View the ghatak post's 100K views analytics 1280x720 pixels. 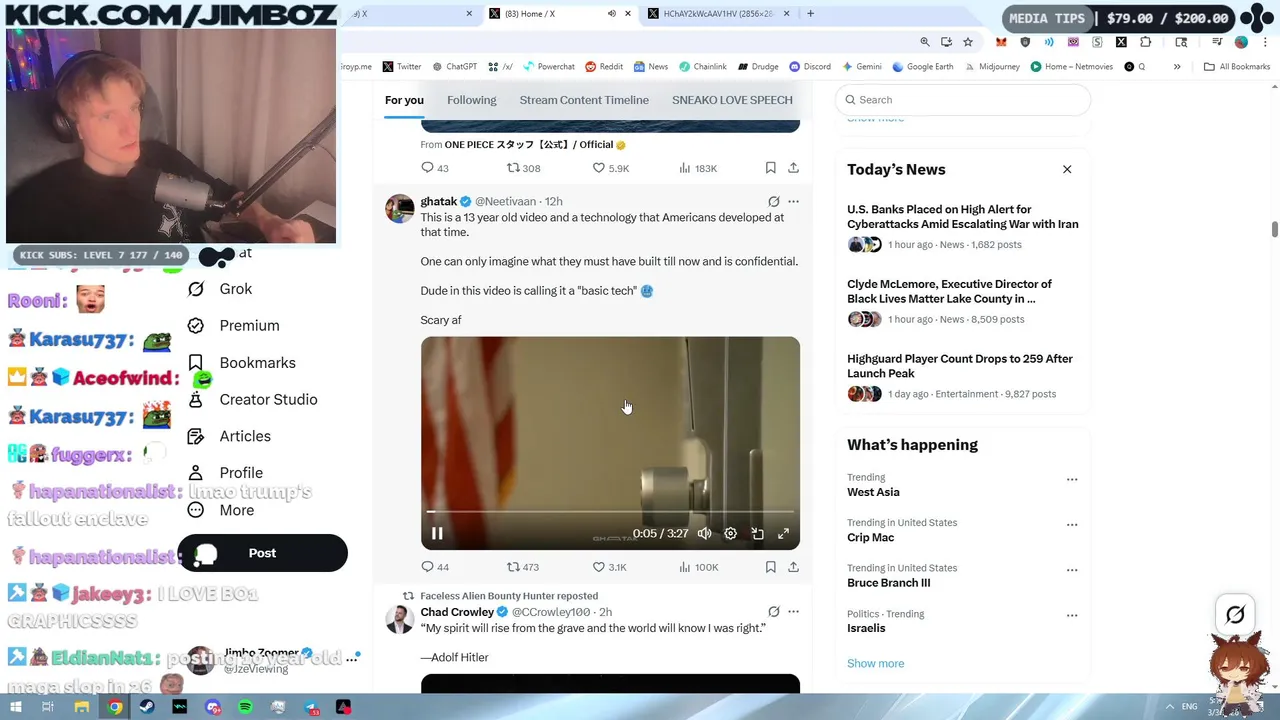[698, 567]
